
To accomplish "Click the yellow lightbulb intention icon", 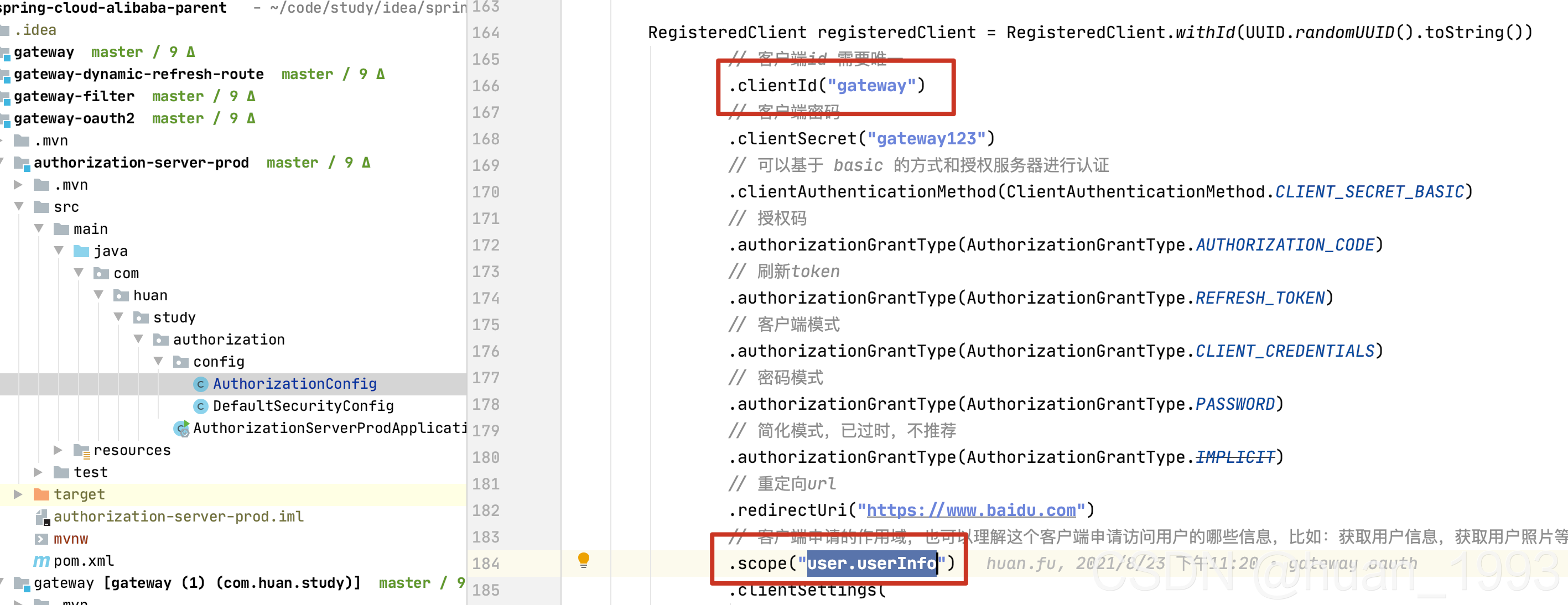I will (x=583, y=560).
